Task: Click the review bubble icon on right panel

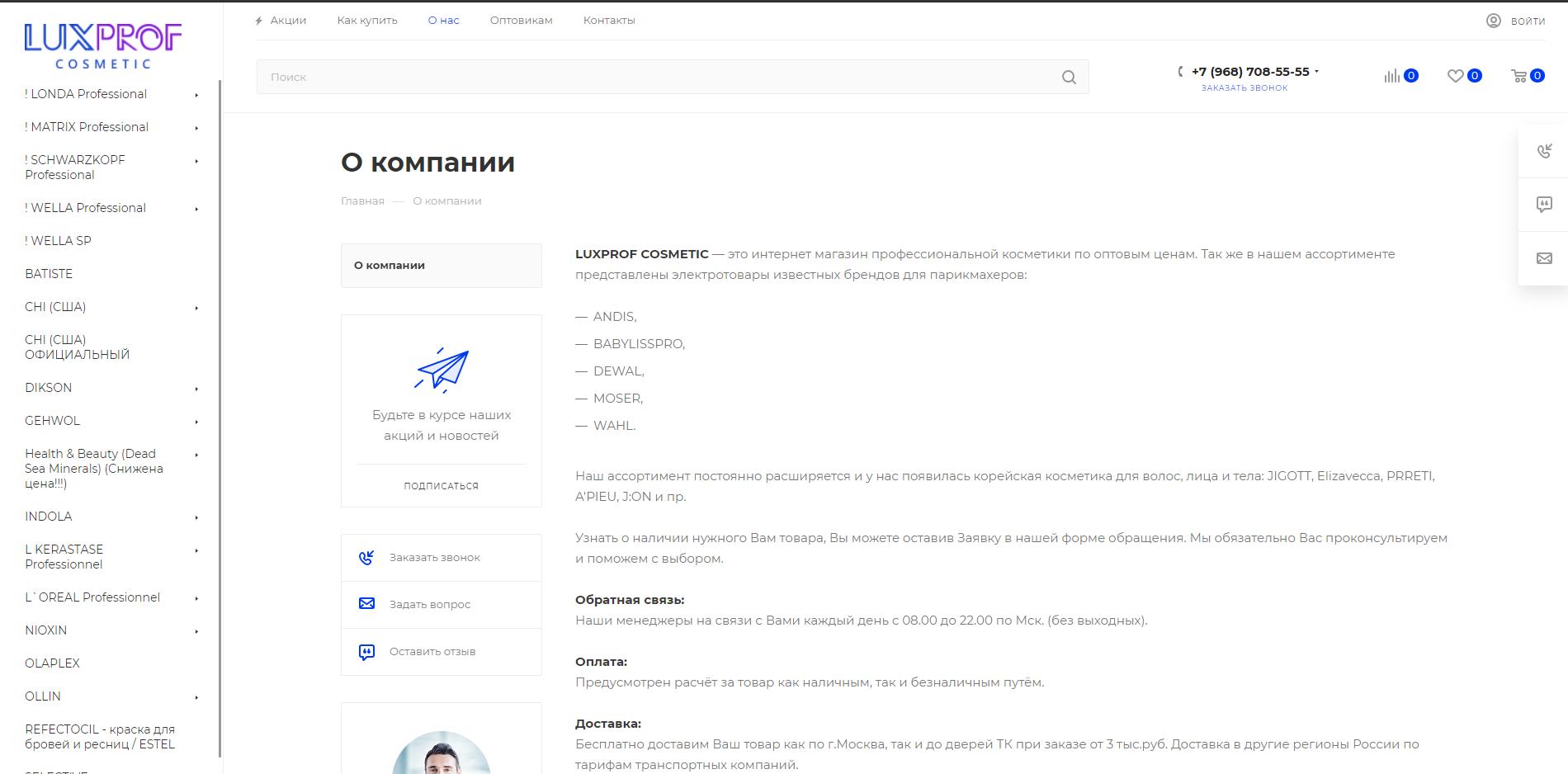Action: pyautogui.click(x=1544, y=205)
